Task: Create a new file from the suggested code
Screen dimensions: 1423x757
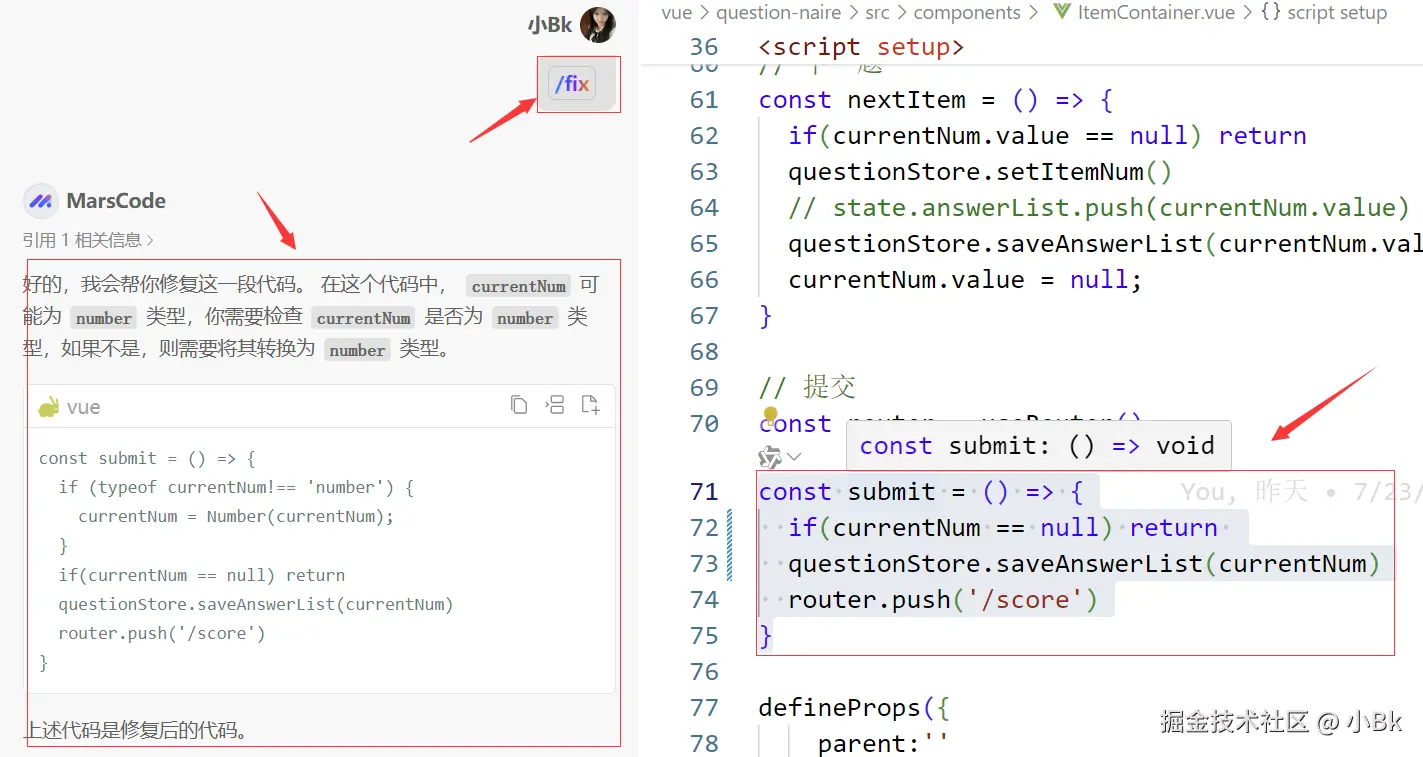Action: (591, 405)
